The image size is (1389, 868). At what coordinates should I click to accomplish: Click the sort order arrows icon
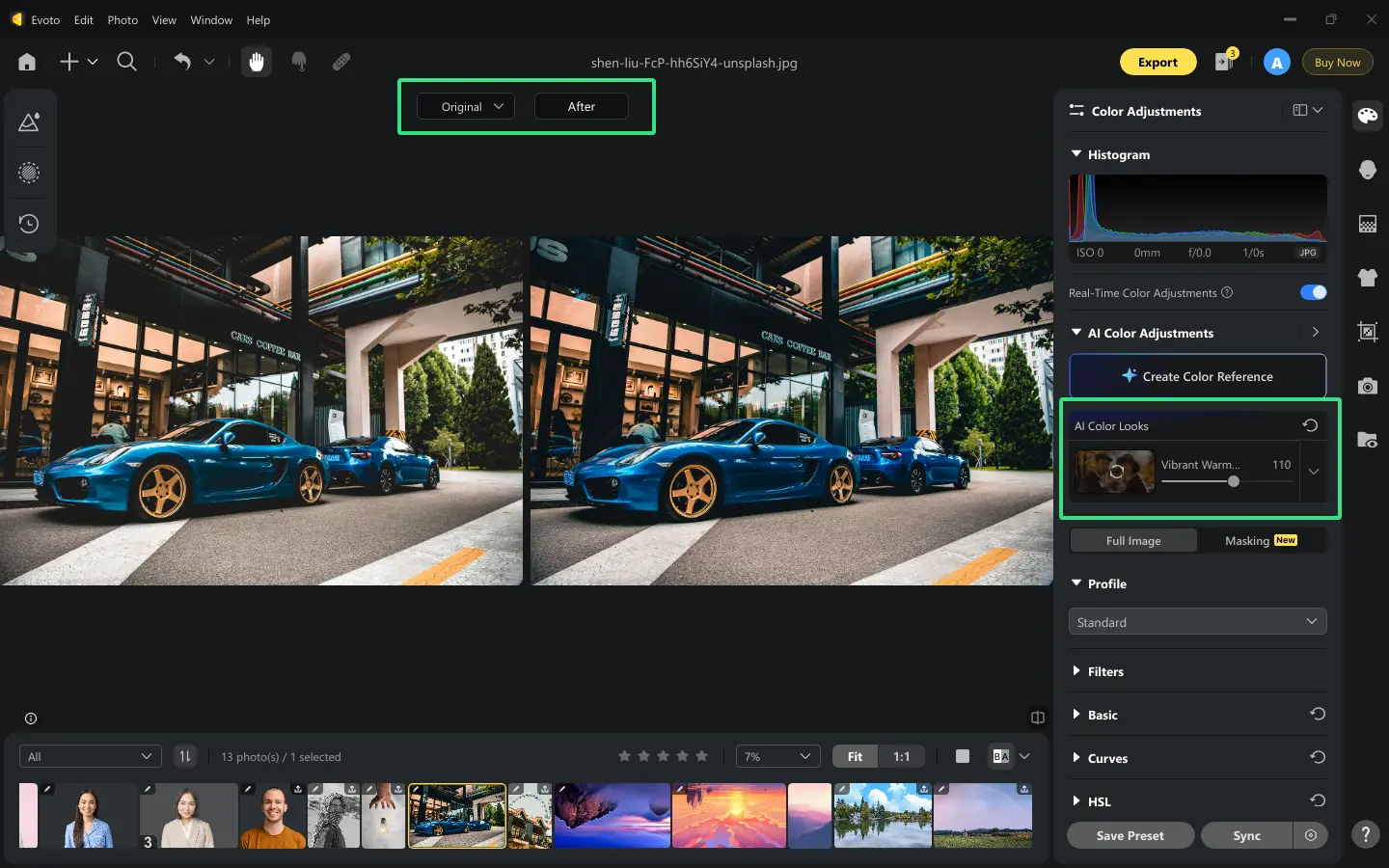pyautogui.click(x=184, y=756)
